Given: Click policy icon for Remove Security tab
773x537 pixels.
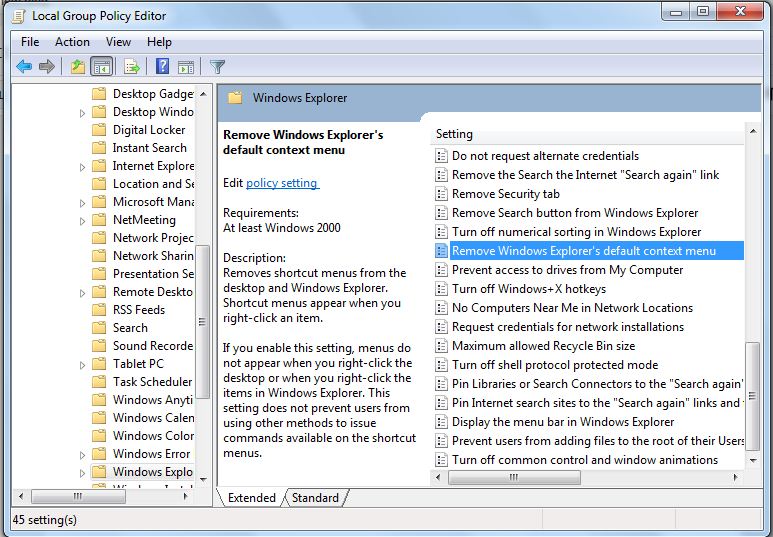Looking at the screenshot, I should coord(441,194).
